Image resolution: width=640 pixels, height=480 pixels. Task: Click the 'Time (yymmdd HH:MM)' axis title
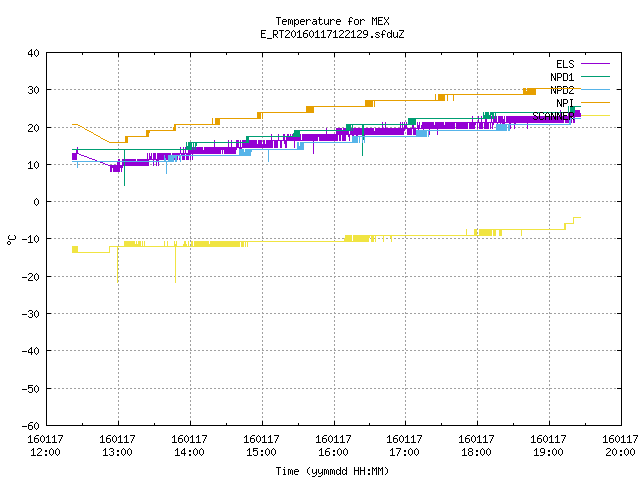coord(332,471)
